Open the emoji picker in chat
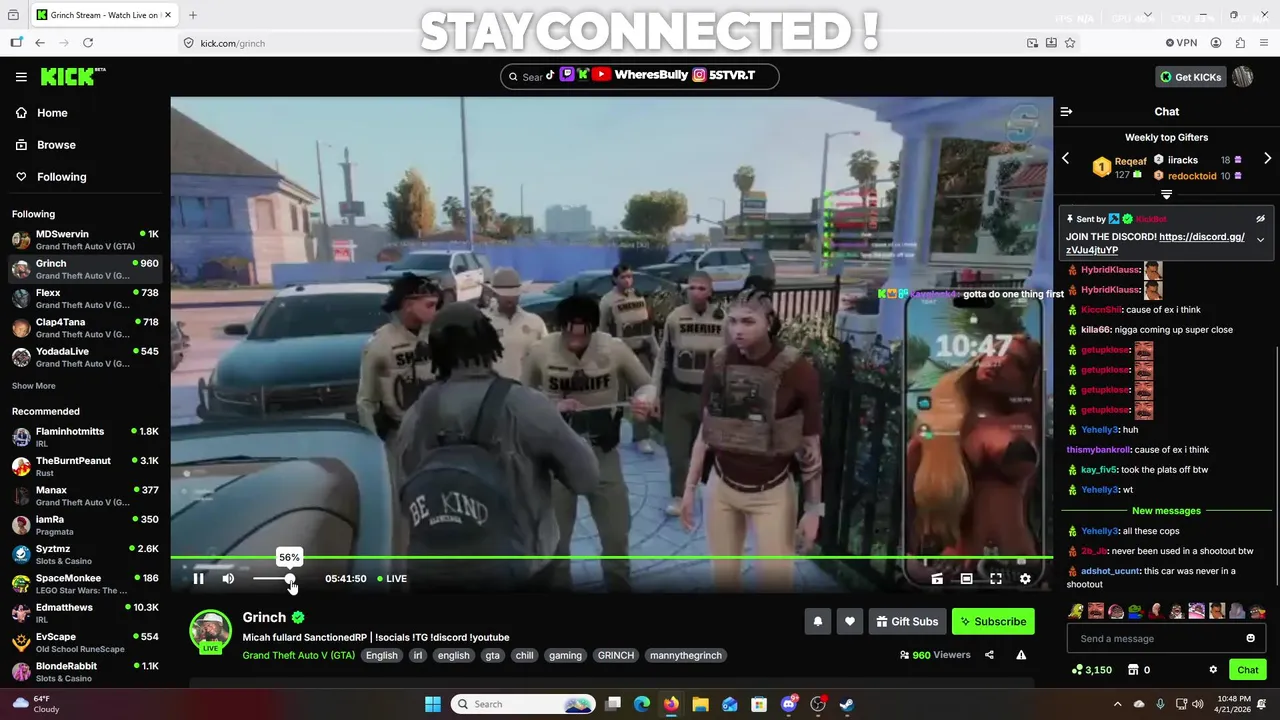This screenshot has height=720, width=1280. point(1250,638)
